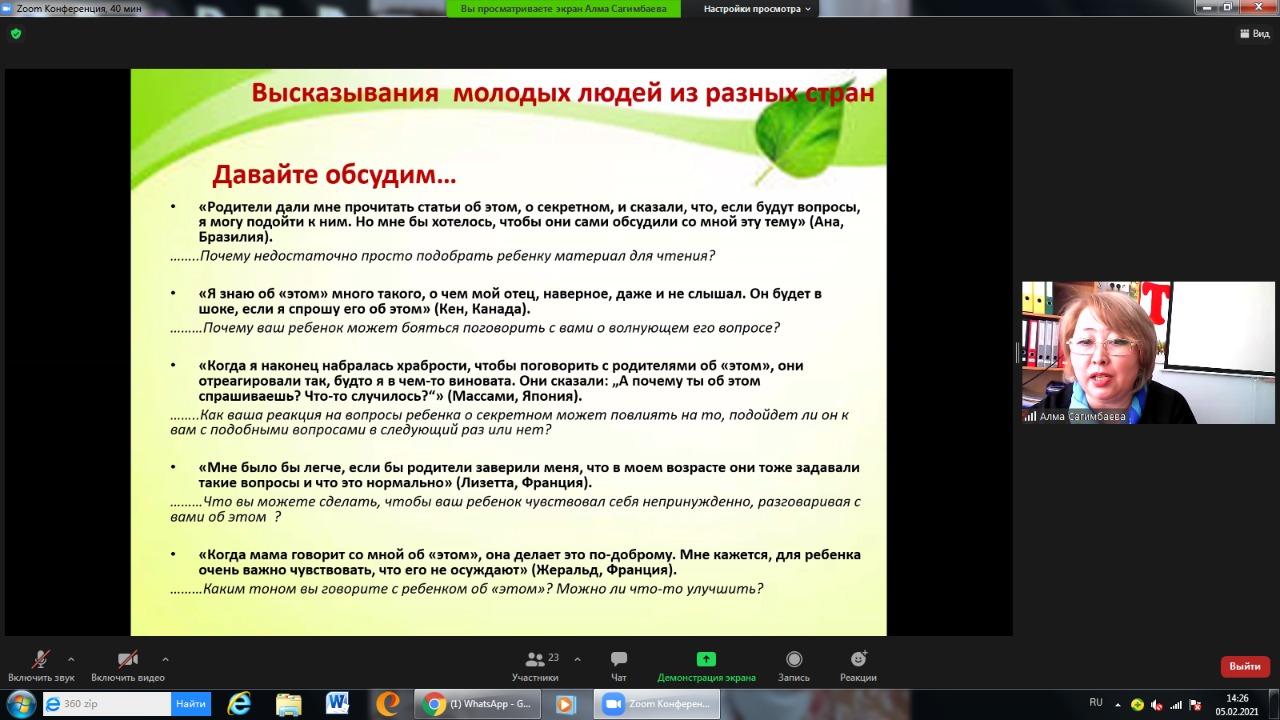
Task: Switch to WhatsApp Chrome taskbar window
Action: (x=479, y=704)
